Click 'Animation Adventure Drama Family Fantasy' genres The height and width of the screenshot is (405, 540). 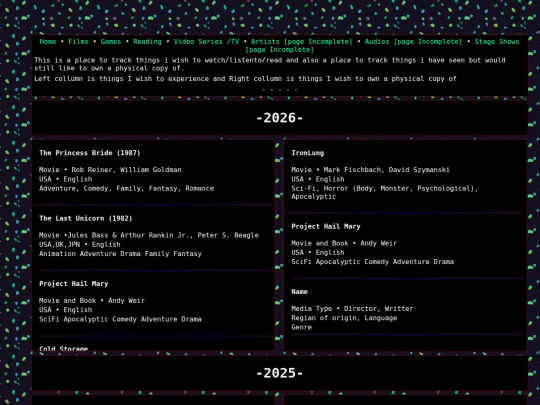click(120, 254)
